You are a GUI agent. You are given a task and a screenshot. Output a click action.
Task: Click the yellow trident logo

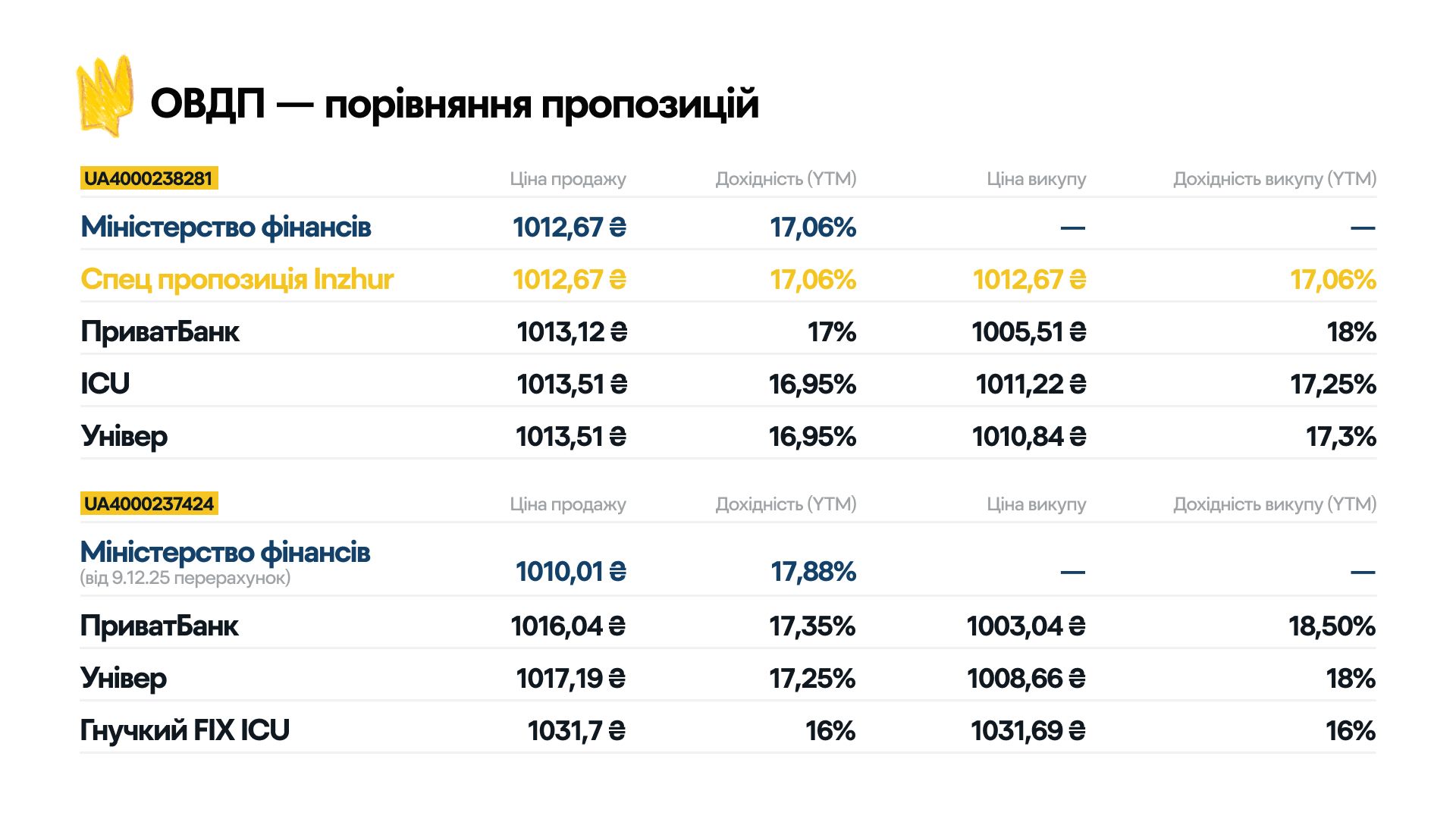(105, 96)
